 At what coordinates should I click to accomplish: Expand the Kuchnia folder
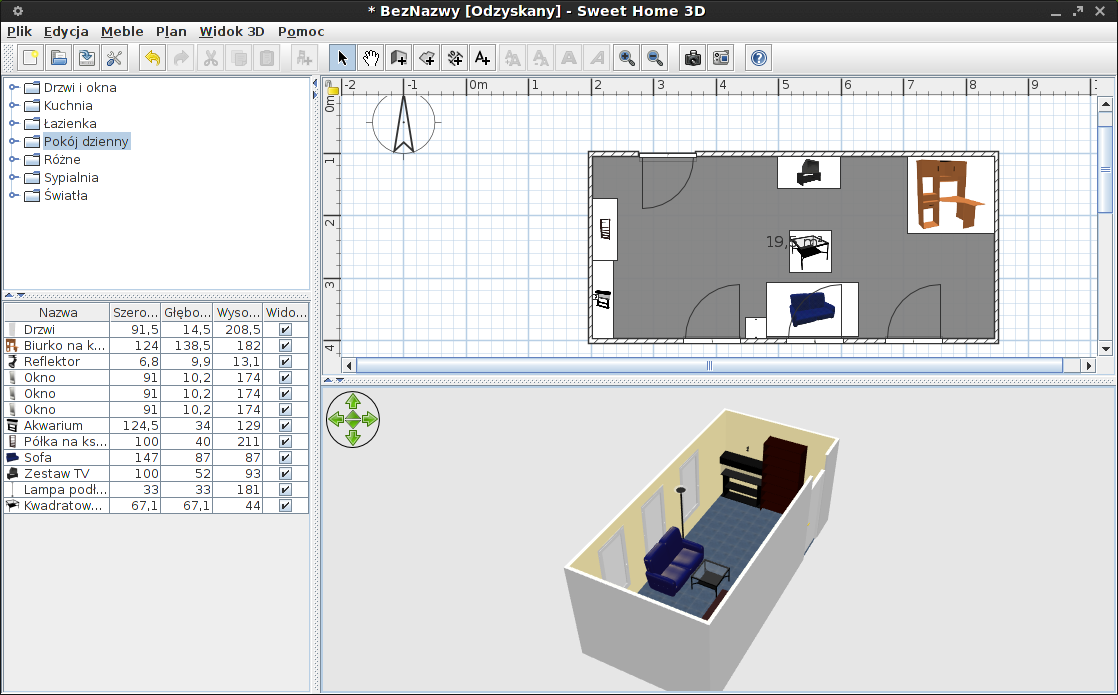13,105
